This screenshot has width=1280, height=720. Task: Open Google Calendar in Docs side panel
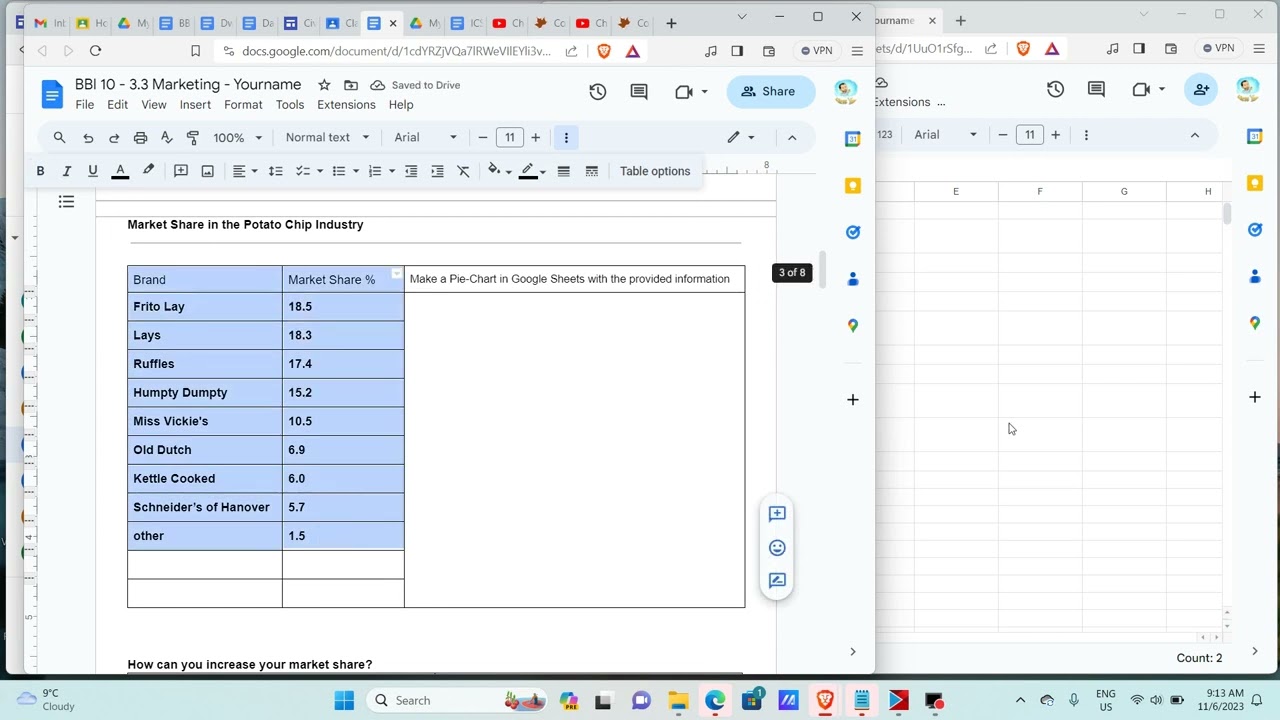pos(853,139)
